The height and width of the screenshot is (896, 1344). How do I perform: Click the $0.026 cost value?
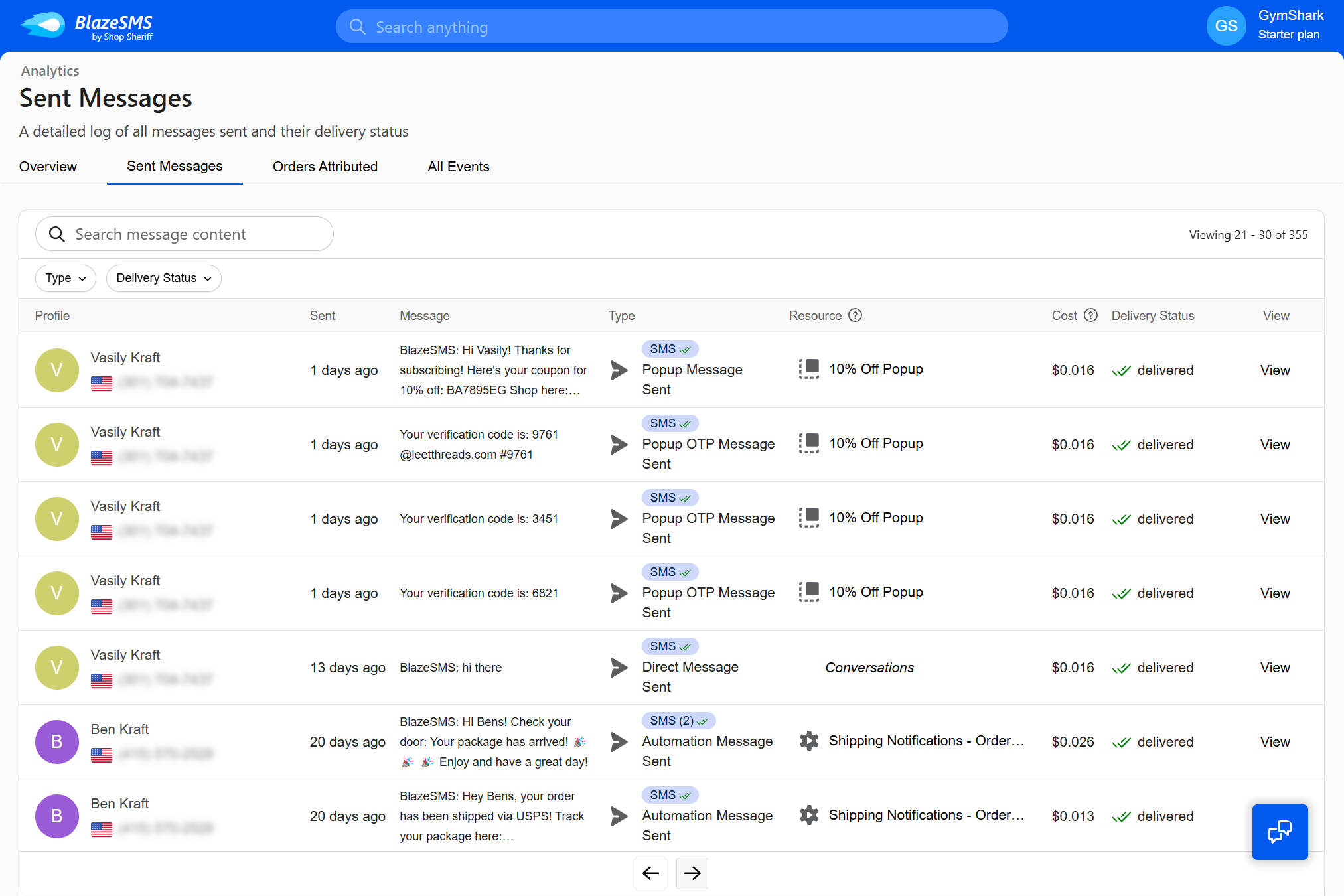tap(1073, 742)
